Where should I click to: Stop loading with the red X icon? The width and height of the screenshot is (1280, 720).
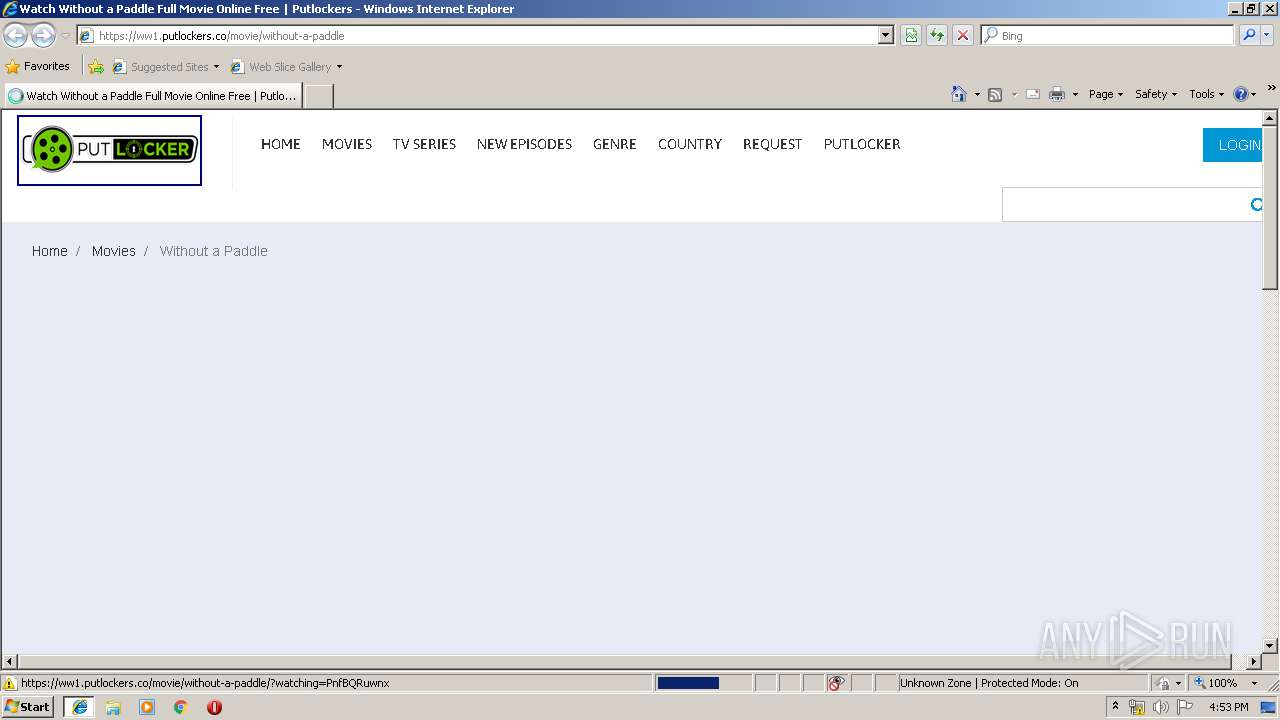pyautogui.click(x=963, y=35)
